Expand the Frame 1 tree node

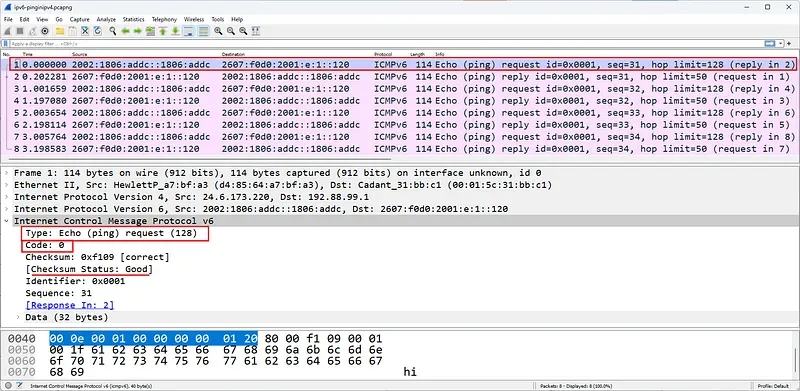(x=6, y=173)
